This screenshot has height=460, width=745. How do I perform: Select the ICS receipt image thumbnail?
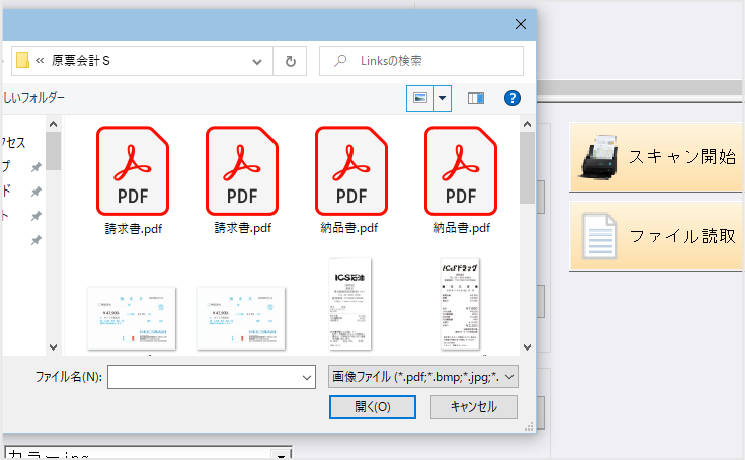pyautogui.click(x=351, y=305)
